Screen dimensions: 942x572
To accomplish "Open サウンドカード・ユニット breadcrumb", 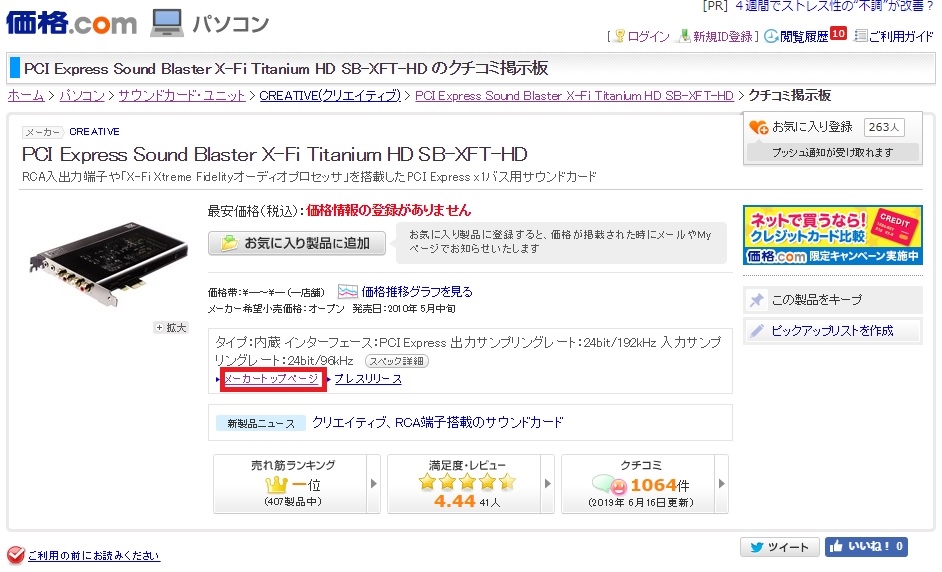I will 181,96.
